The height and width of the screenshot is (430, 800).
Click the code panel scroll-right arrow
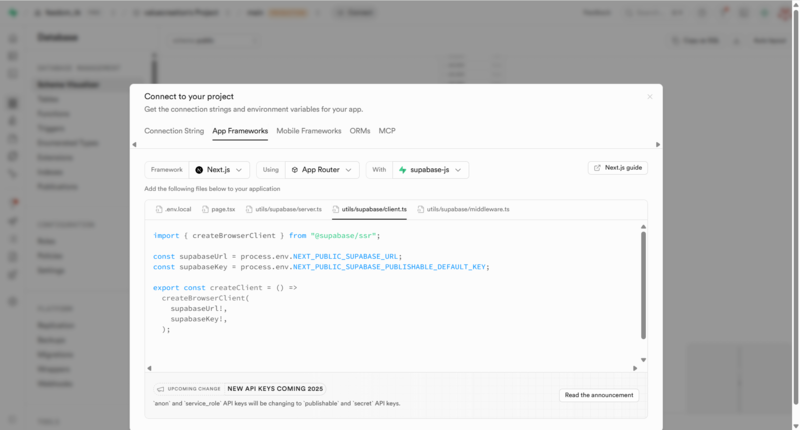(635, 368)
